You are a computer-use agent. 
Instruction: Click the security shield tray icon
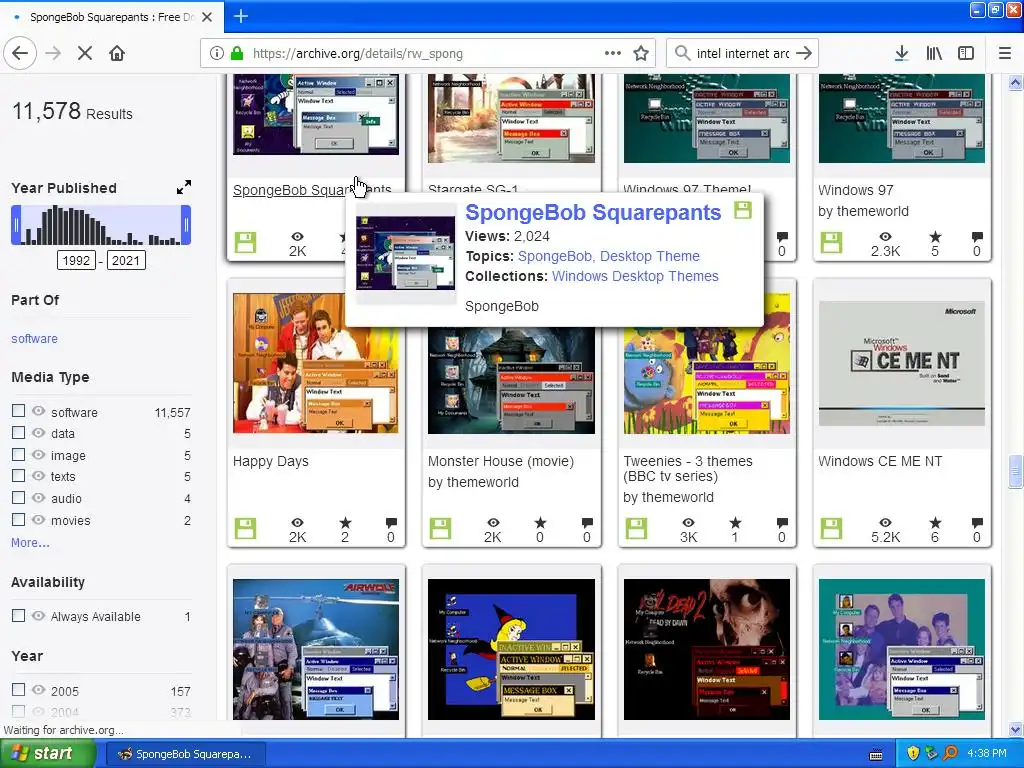(913, 754)
